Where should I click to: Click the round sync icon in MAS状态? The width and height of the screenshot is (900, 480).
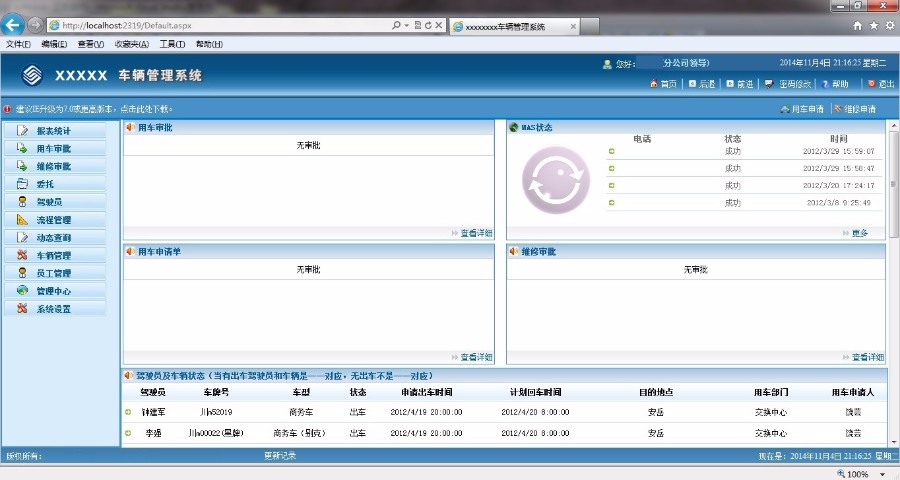pyautogui.click(x=556, y=180)
